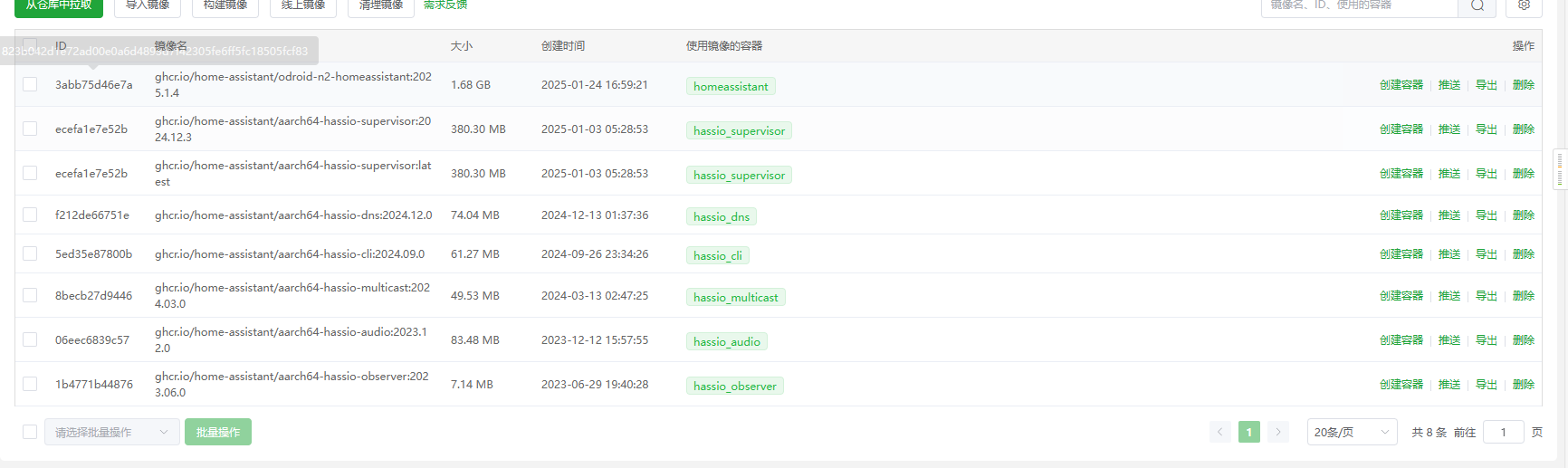Click the right-edge collapse handle

(1560, 168)
